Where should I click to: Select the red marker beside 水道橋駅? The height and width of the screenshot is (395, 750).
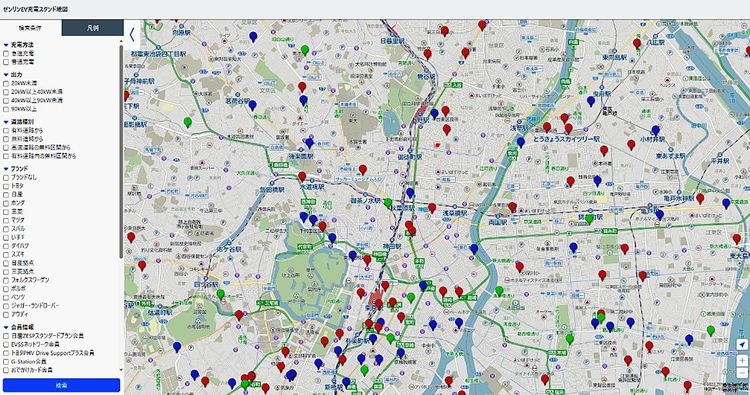tap(302, 177)
